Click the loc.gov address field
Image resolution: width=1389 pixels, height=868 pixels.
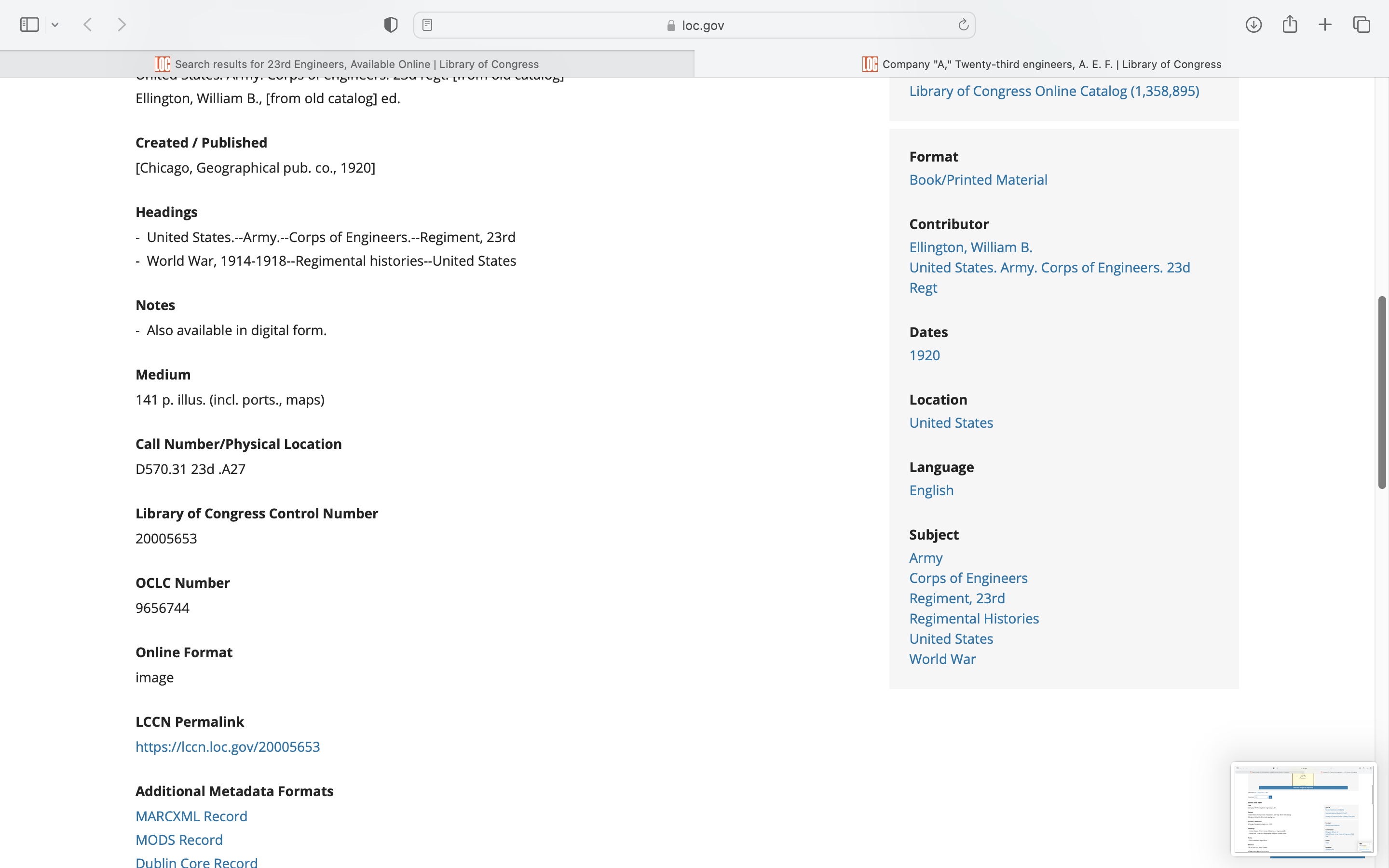click(694, 25)
